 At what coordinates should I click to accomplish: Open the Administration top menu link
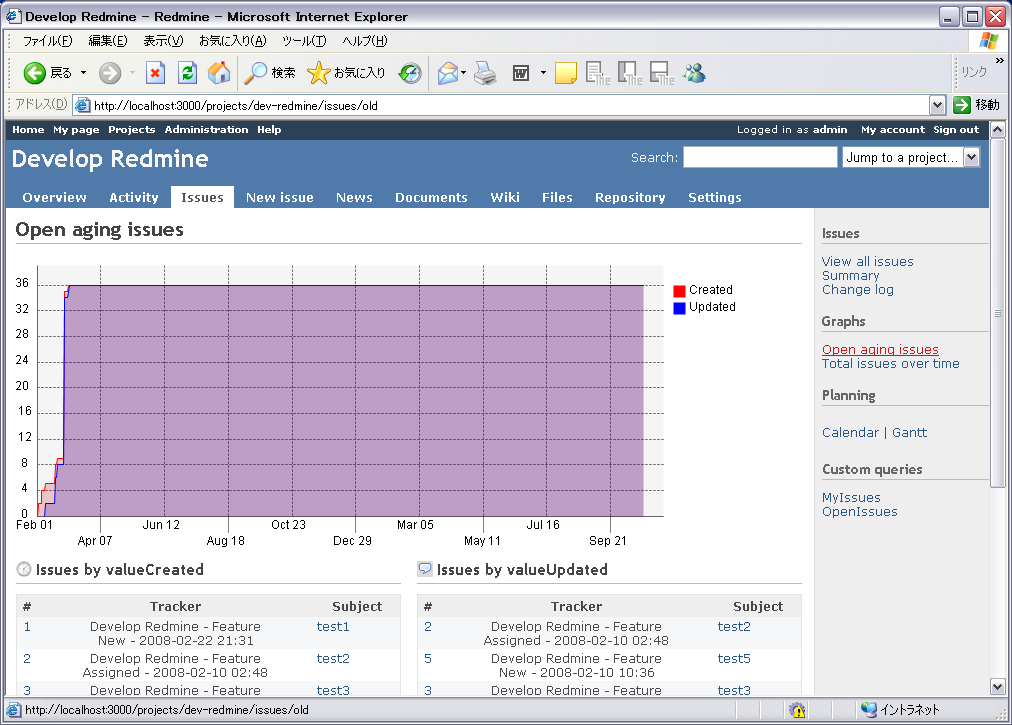206,130
